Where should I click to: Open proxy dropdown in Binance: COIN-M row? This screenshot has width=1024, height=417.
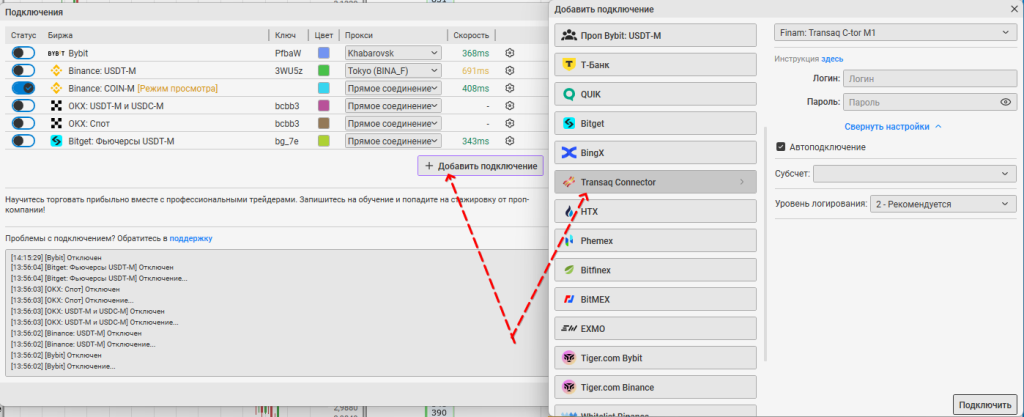coord(393,88)
